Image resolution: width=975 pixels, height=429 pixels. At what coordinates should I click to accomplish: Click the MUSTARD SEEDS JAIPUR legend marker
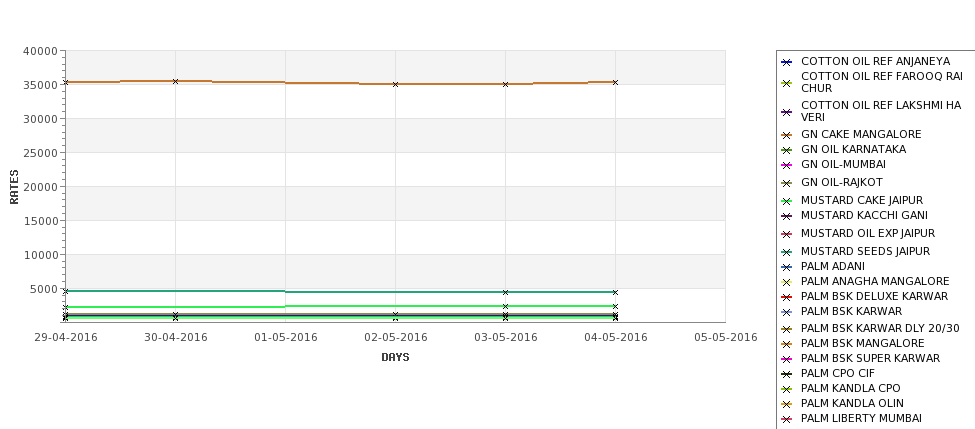(x=787, y=252)
